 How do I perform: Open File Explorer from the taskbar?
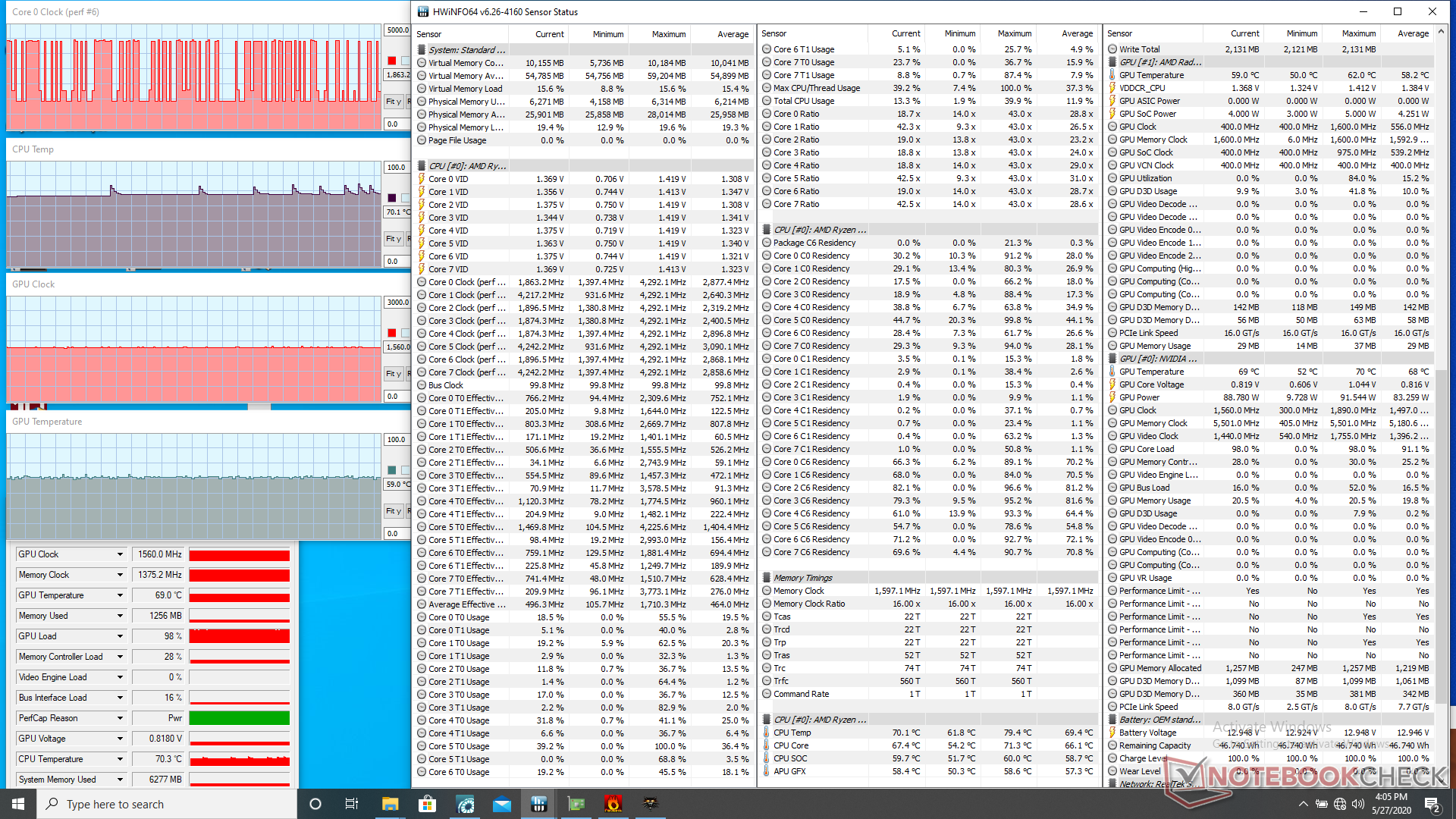point(390,804)
